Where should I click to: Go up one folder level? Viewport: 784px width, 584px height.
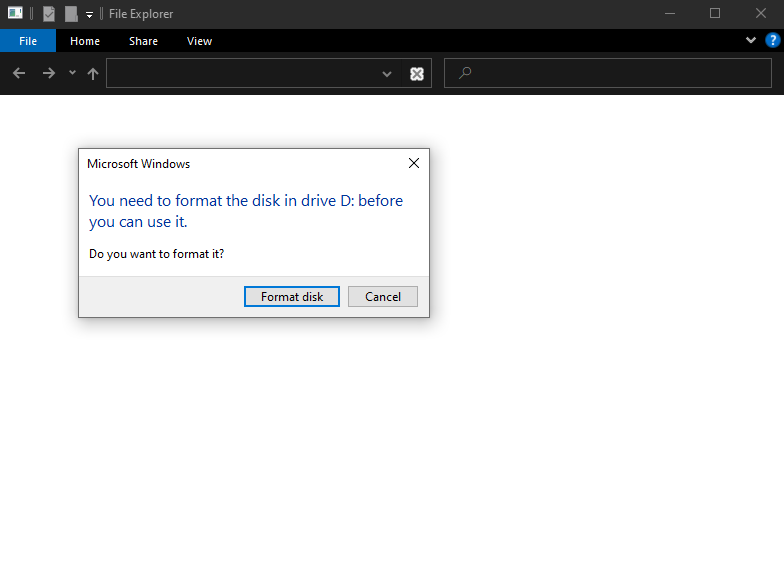point(93,74)
